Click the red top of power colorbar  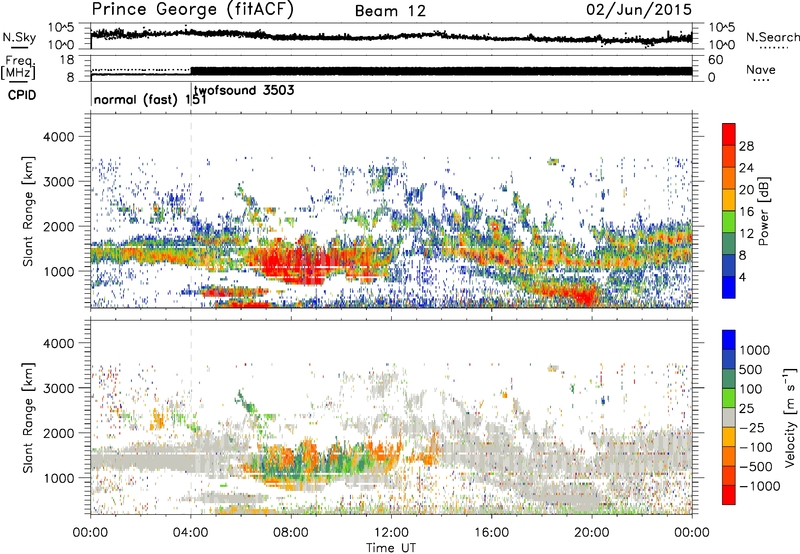point(729,134)
